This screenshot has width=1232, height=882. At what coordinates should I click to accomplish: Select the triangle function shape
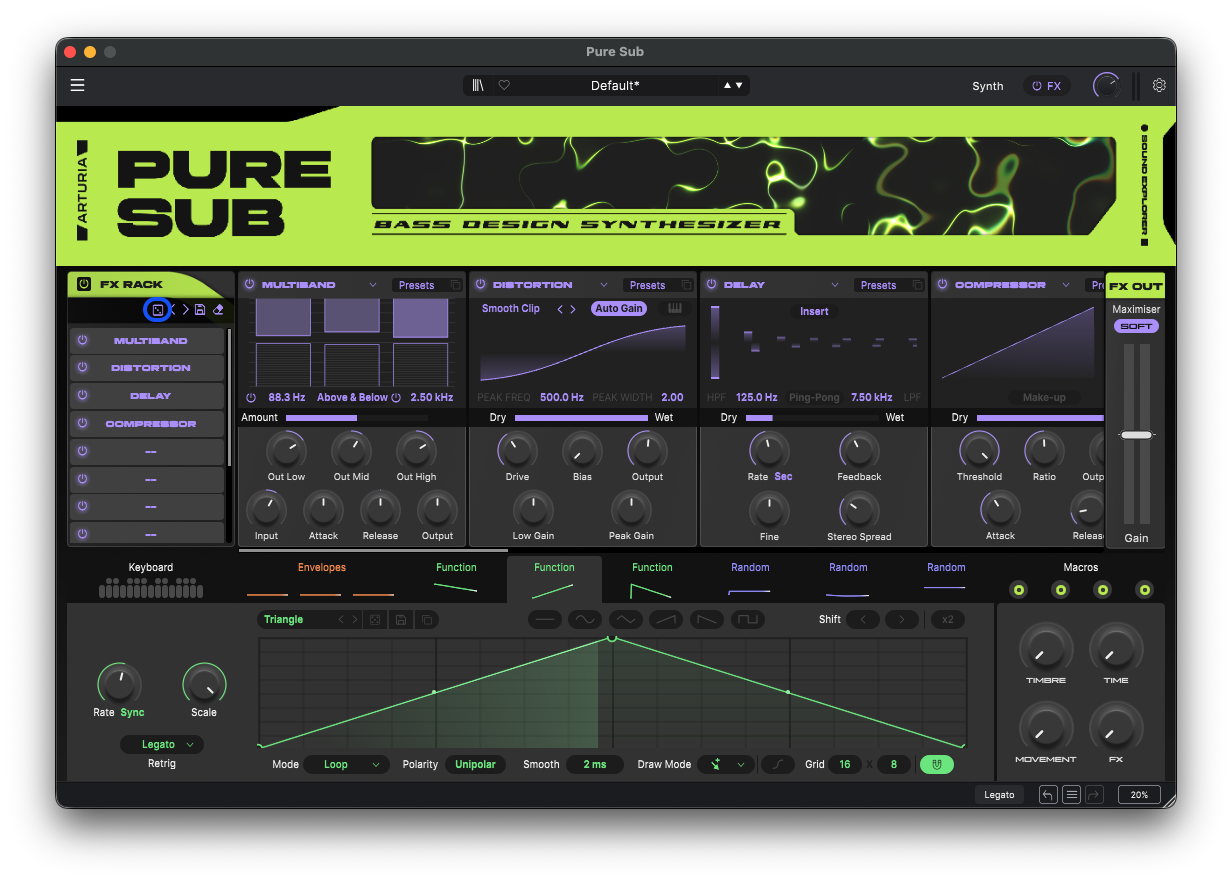[626, 620]
